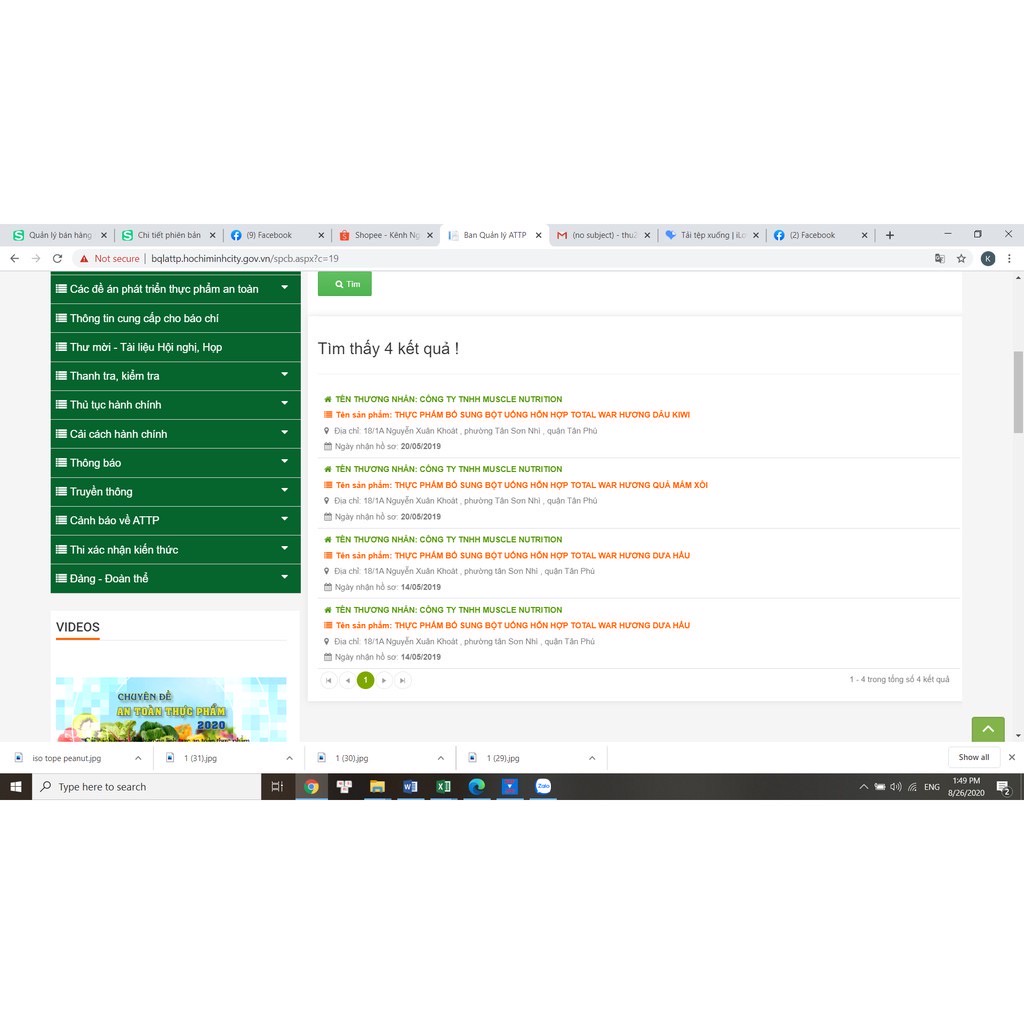Screen dimensions: 1024x1024
Task: Click the scroll-to-top green arrow button
Action: point(988,729)
